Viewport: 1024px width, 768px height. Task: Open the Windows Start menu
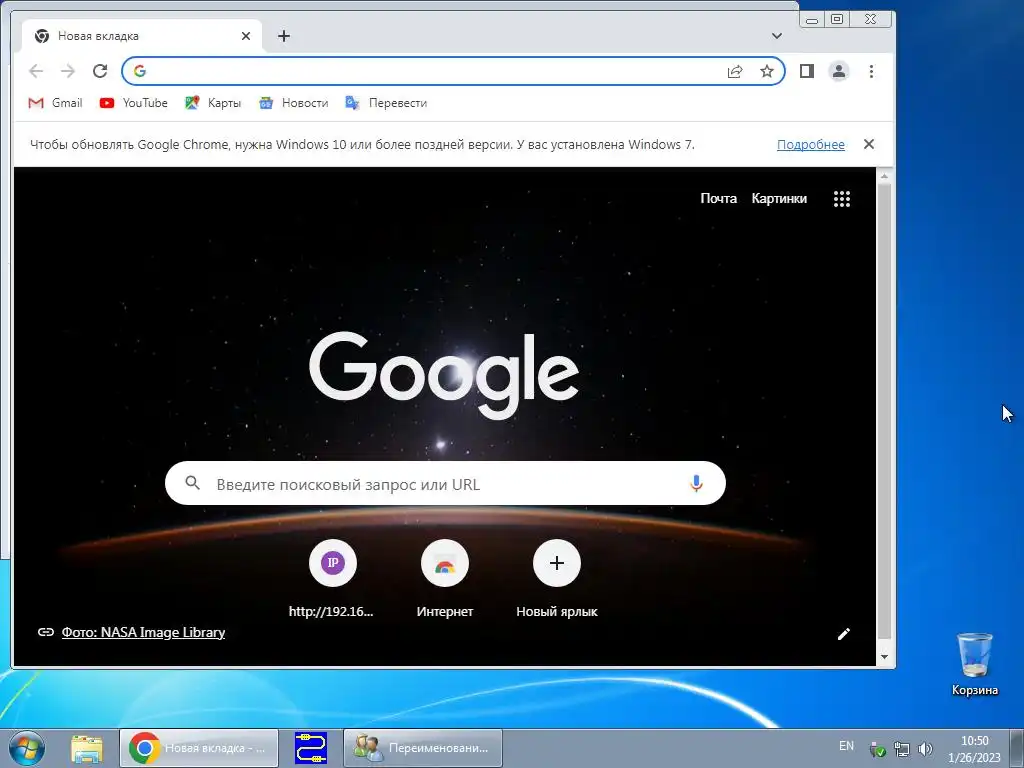(x=27, y=748)
